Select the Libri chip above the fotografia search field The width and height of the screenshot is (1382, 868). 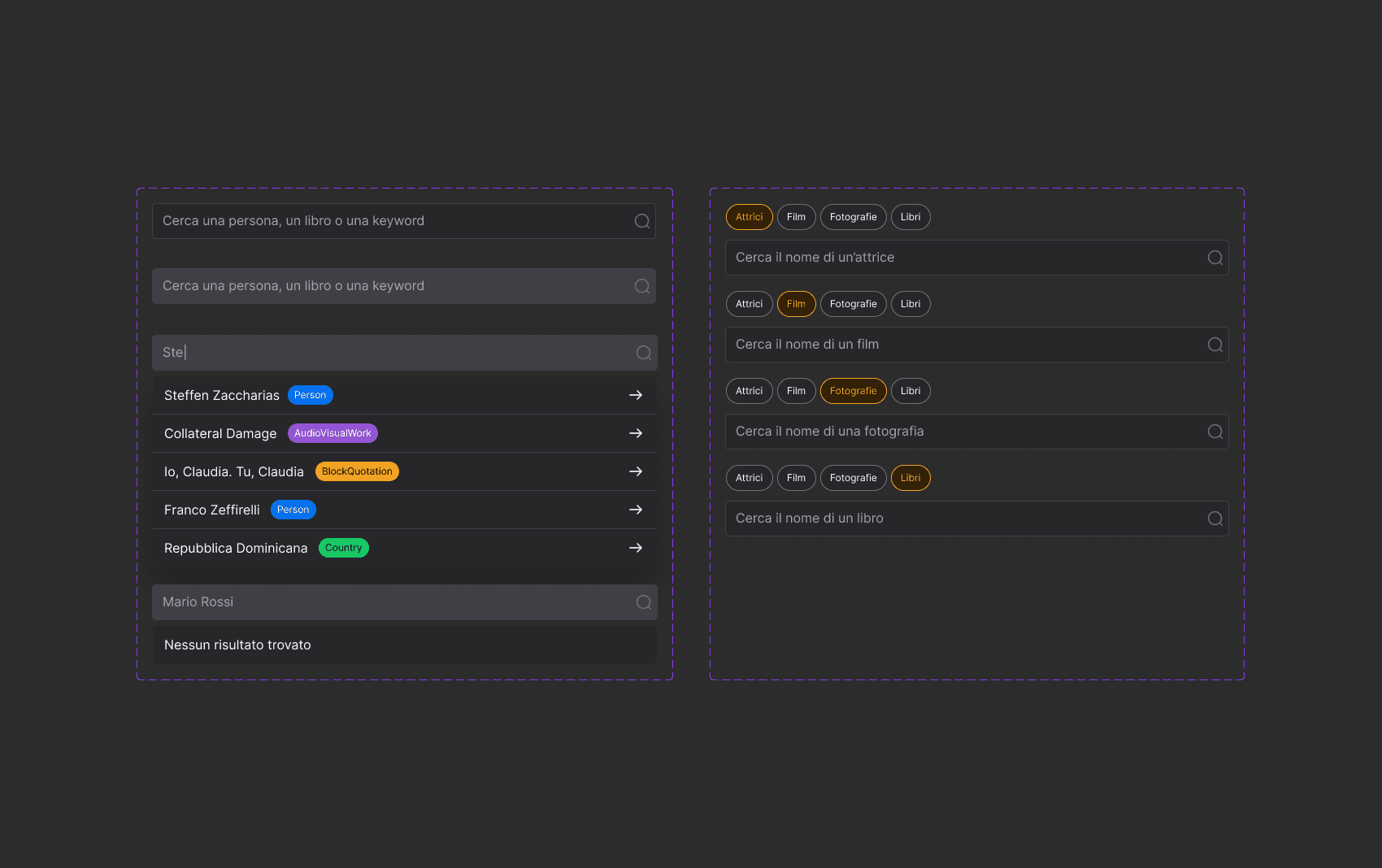click(910, 391)
